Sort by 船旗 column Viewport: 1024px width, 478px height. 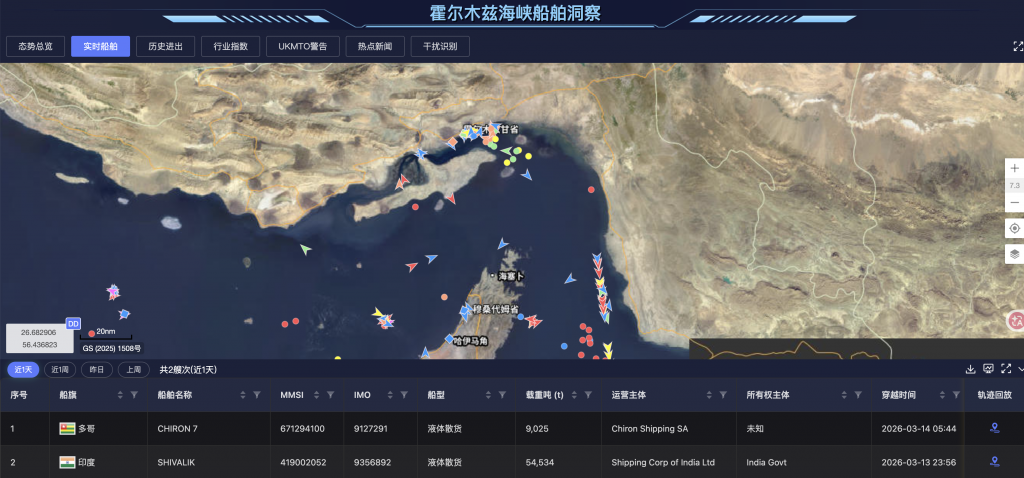pos(120,395)
